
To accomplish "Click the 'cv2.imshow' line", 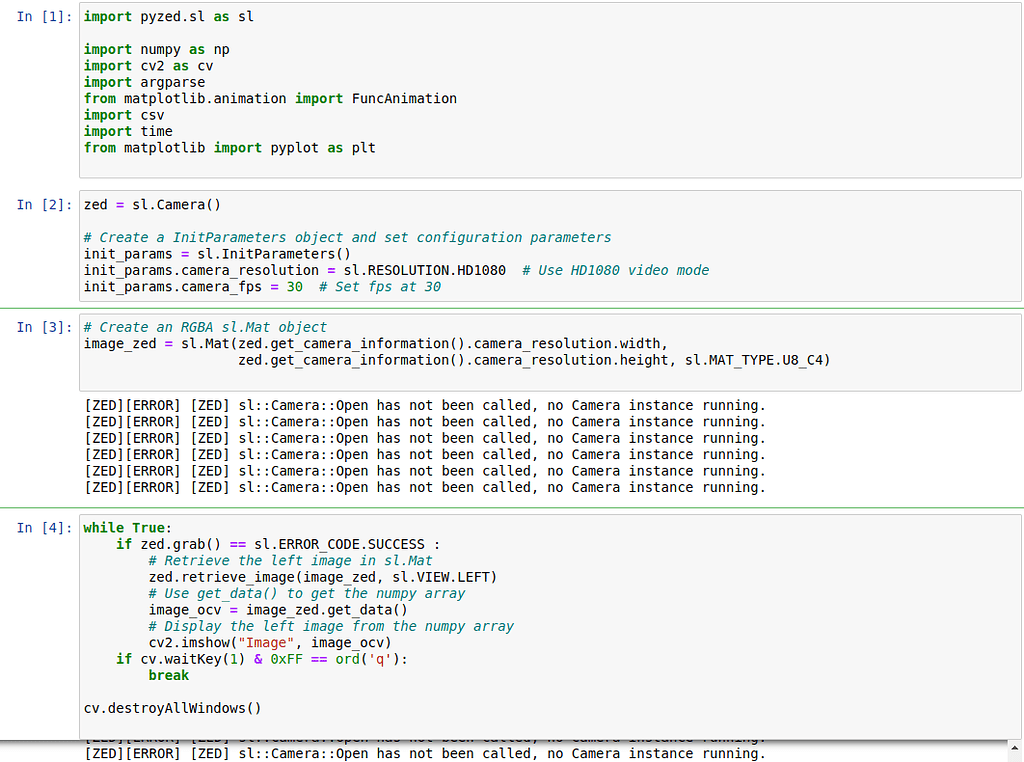I will click(x=270, y=643).
